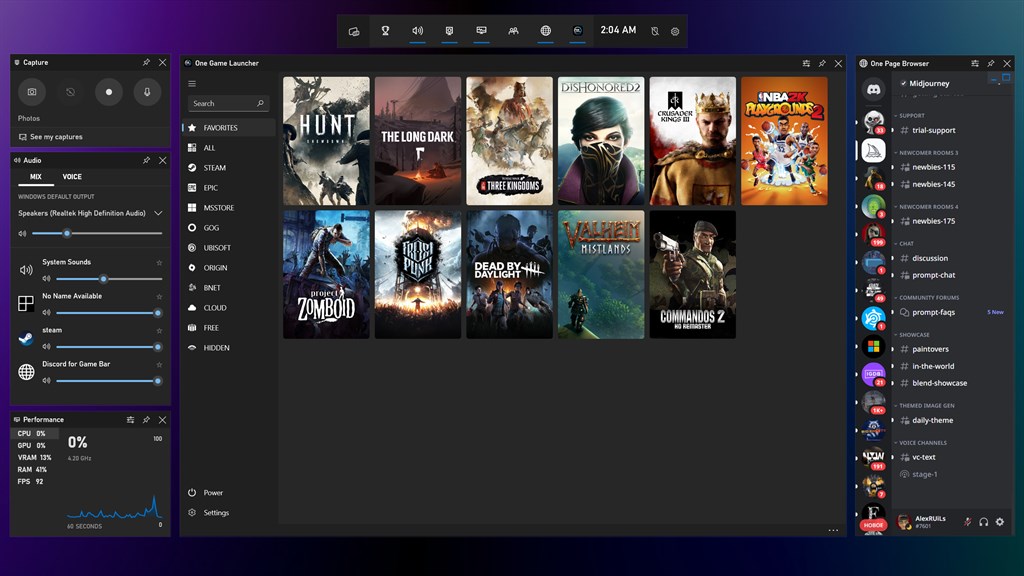Image resolution: width=1024 pixels, height=576 pixels.
Task: Open One Game Launcher widget options icon
Action: [807, 63]
